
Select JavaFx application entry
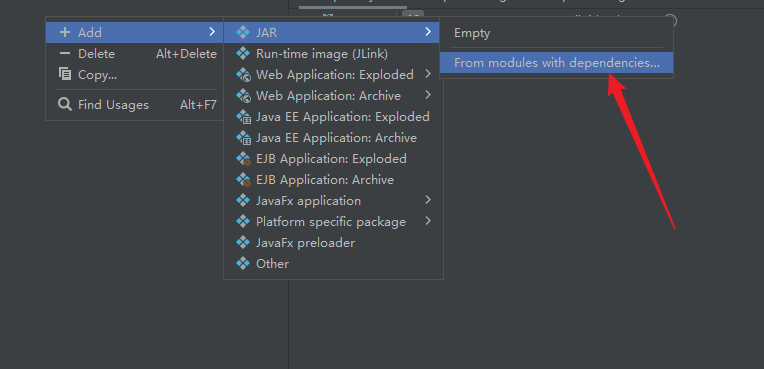(332, 200)
